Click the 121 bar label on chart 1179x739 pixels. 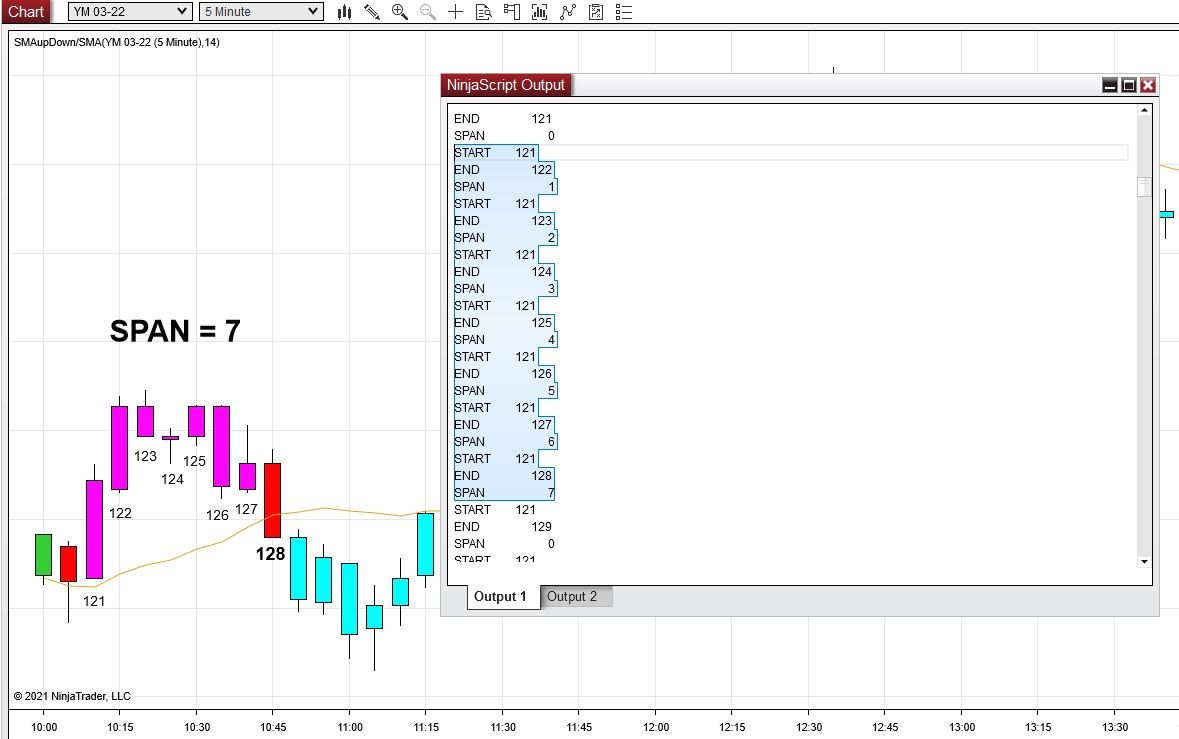click(94, 601)
